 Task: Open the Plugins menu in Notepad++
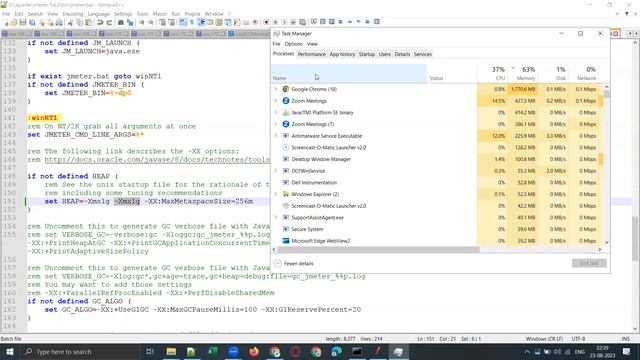pos(192,14)
